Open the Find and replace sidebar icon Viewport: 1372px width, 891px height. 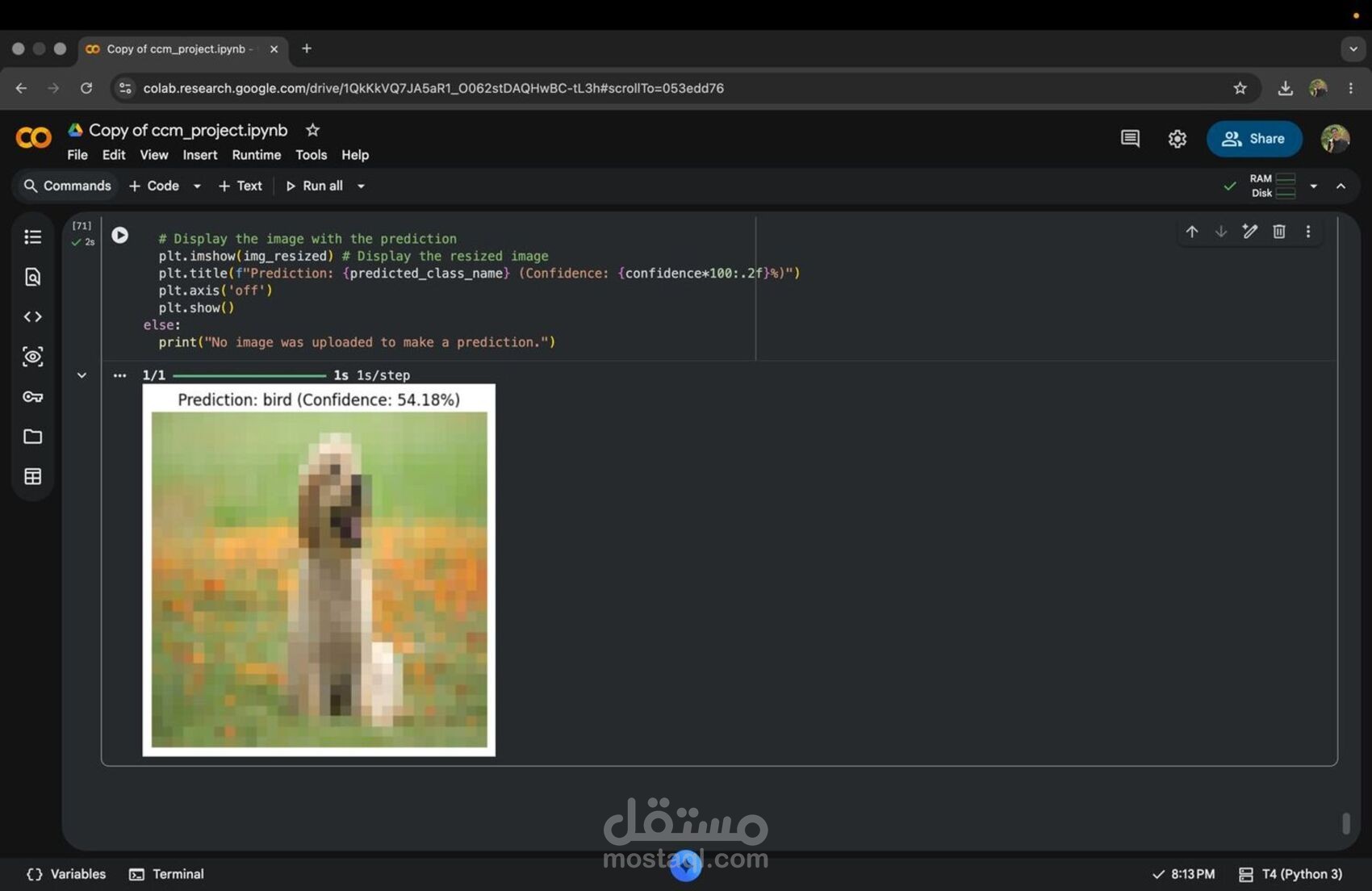point(32,277)
